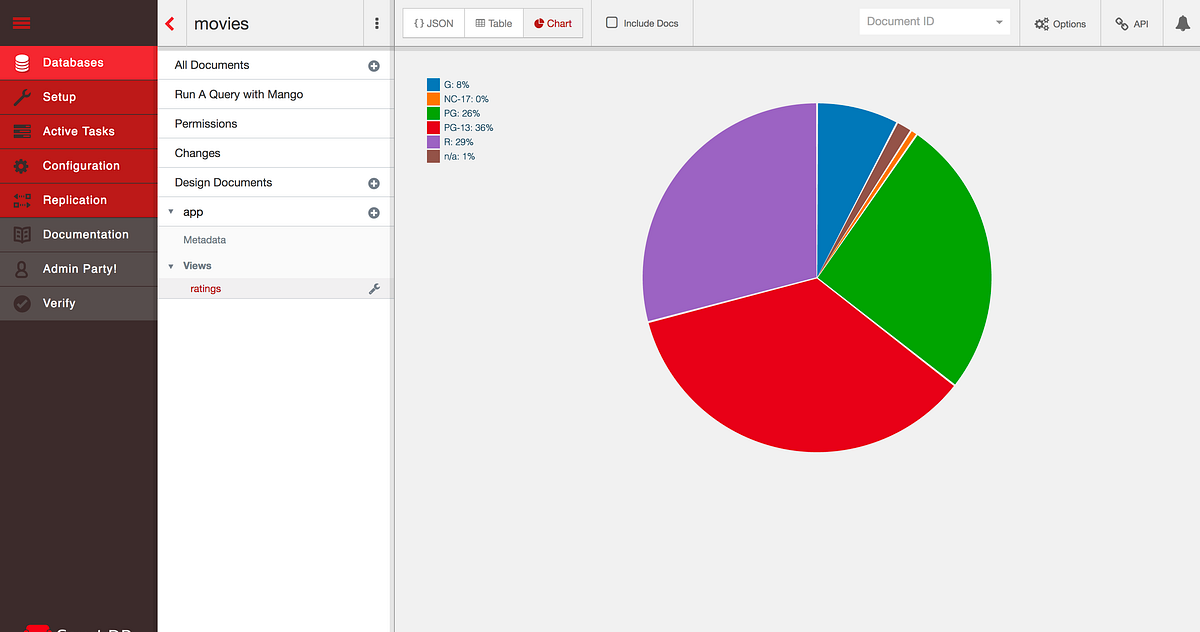1200x632 pixels.
Task: Switch to the JSON view tab
Action: click(432, 23)
